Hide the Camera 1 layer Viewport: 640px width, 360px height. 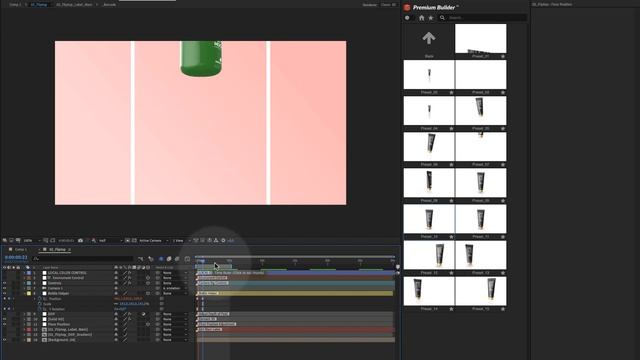coord(4,288)
